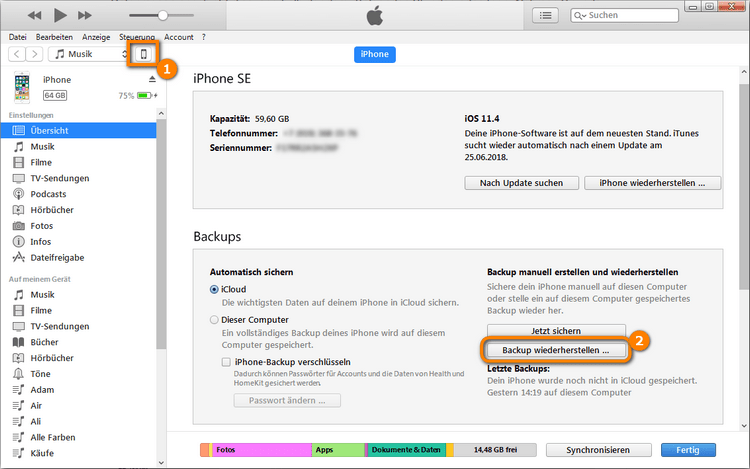The height and width of the screenshot is (469, 750).
Task: Click the Fertig button
Action: pos(688,450)
